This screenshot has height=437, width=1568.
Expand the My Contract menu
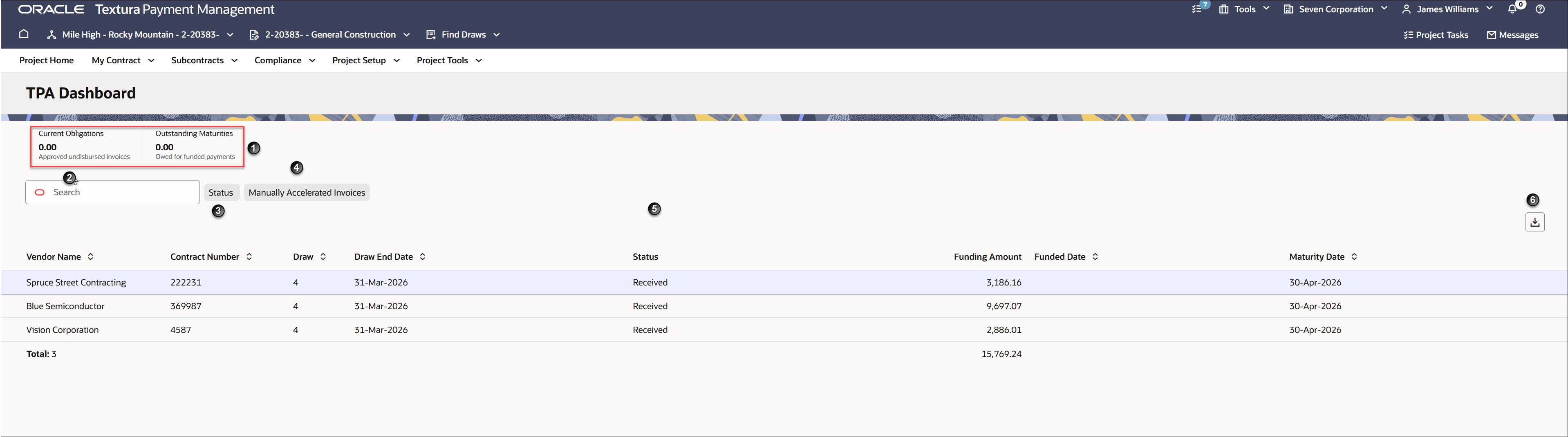pos(123,60)
